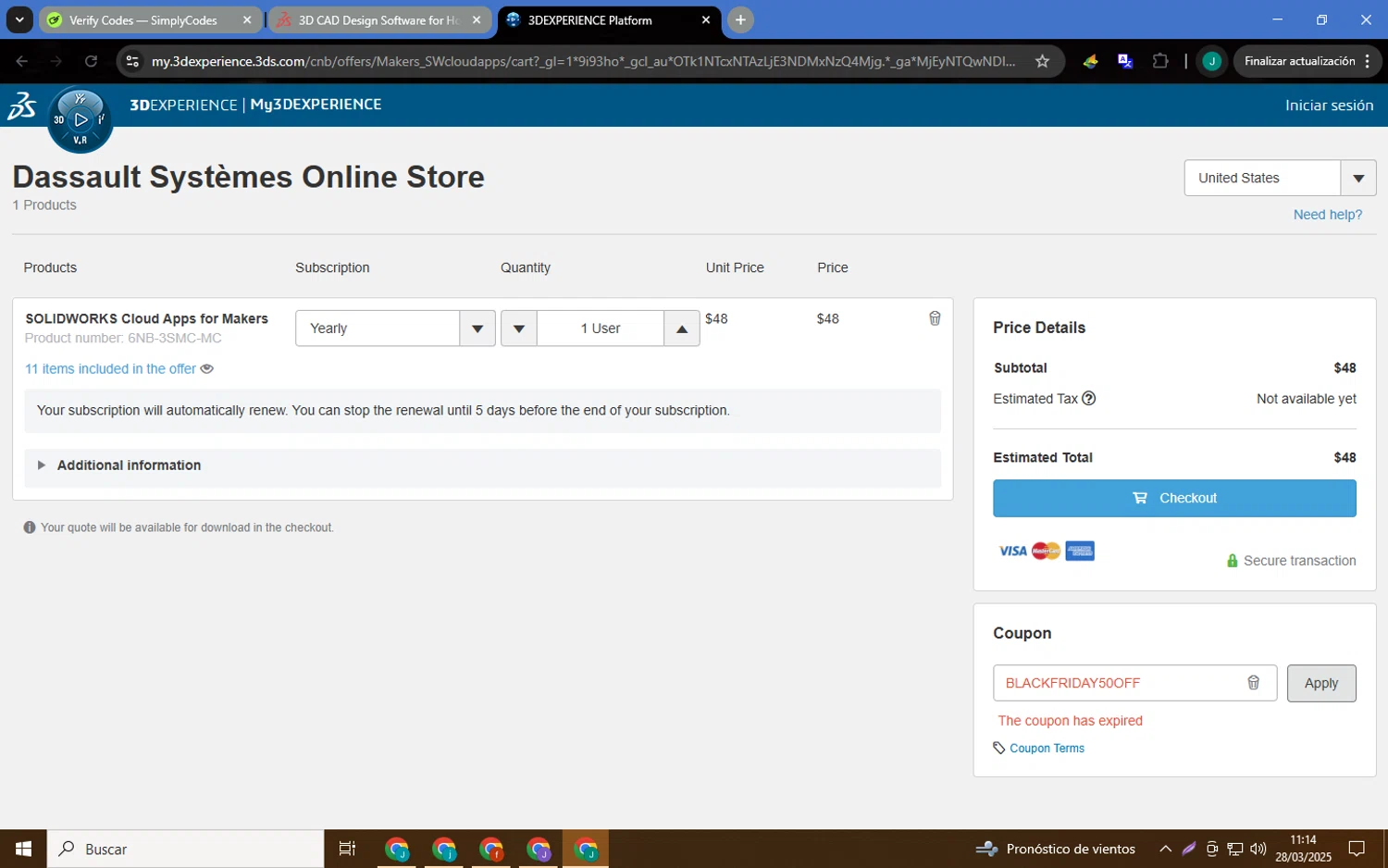The height and width of the screenshot is (868, 1388).
Task: Open Pronóstico de vientos weather widget
Action: click(1055, 849)
